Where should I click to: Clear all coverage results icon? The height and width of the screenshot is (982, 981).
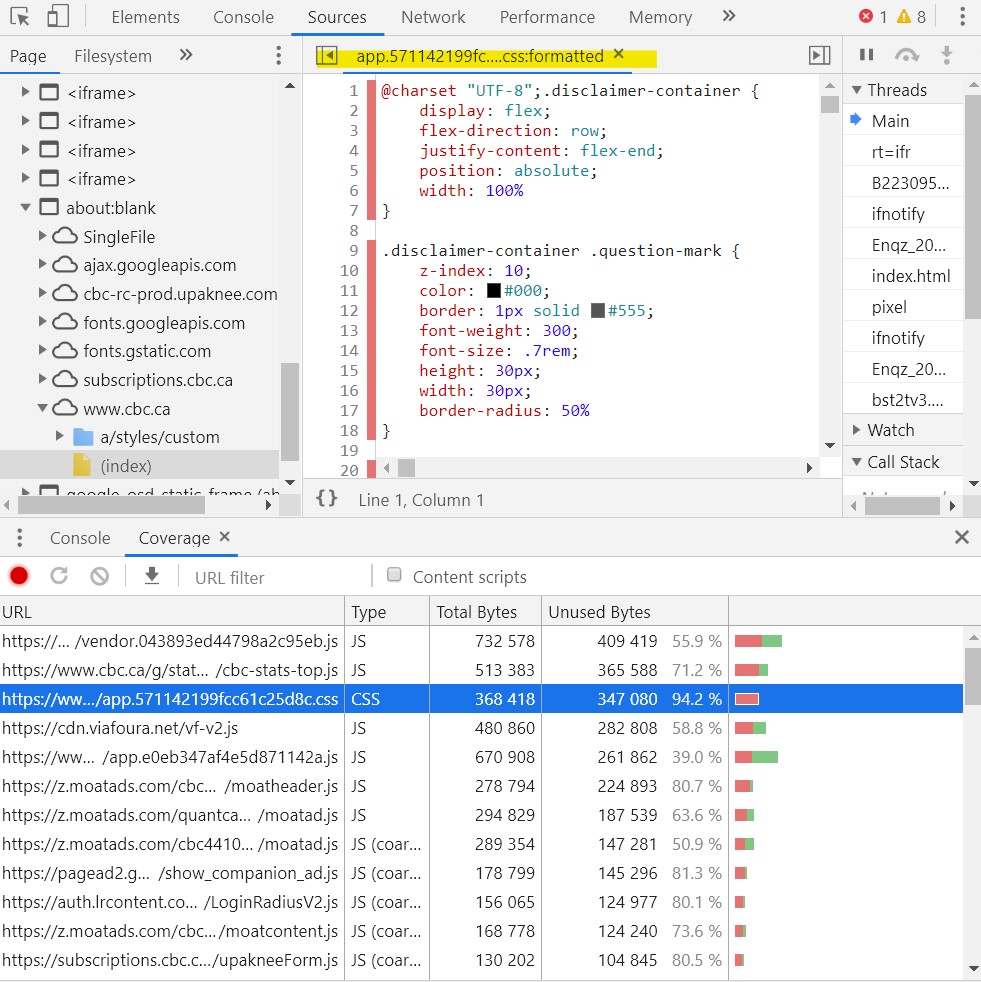tap(99, 576)
